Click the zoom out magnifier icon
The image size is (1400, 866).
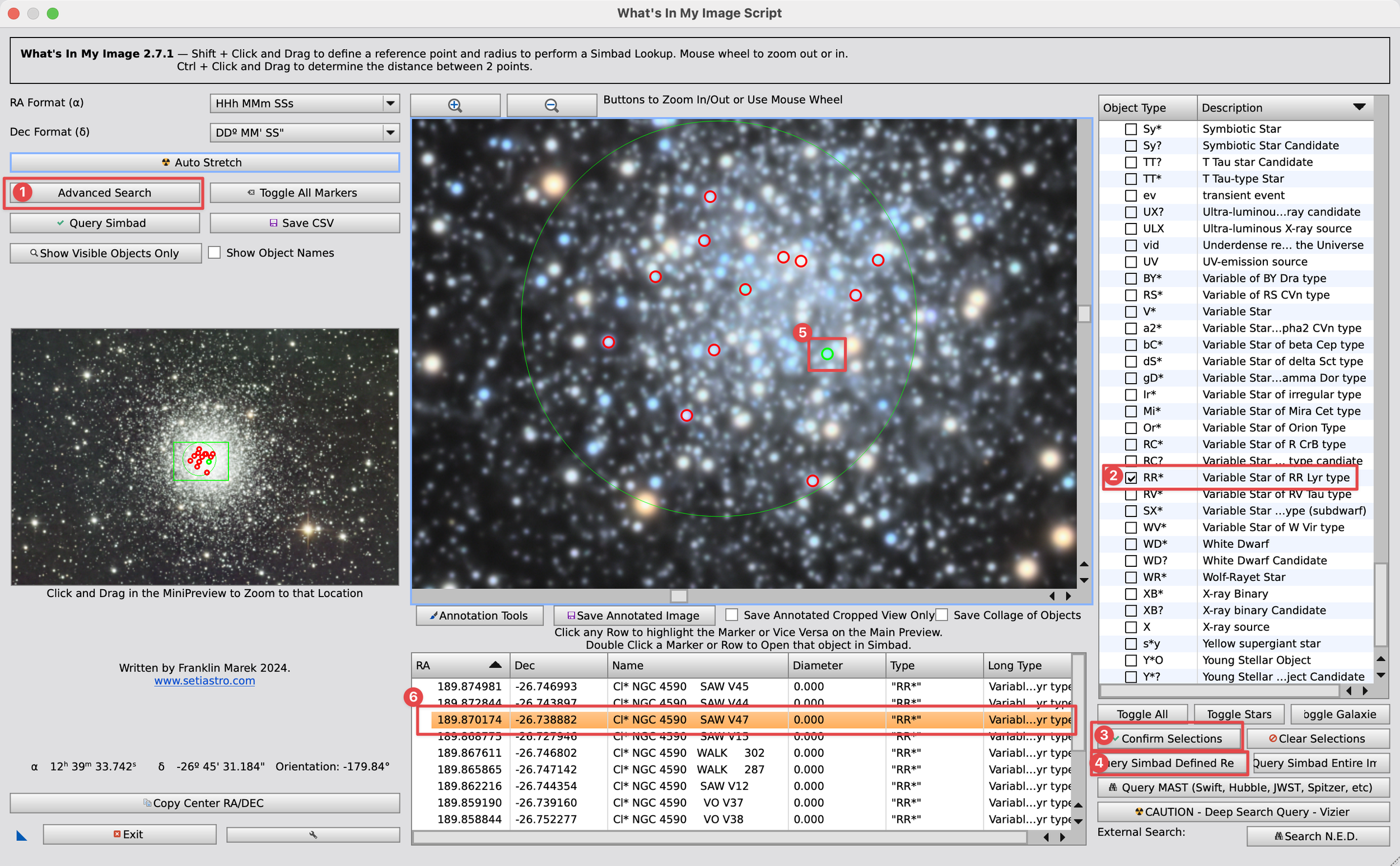coord(552,105)
